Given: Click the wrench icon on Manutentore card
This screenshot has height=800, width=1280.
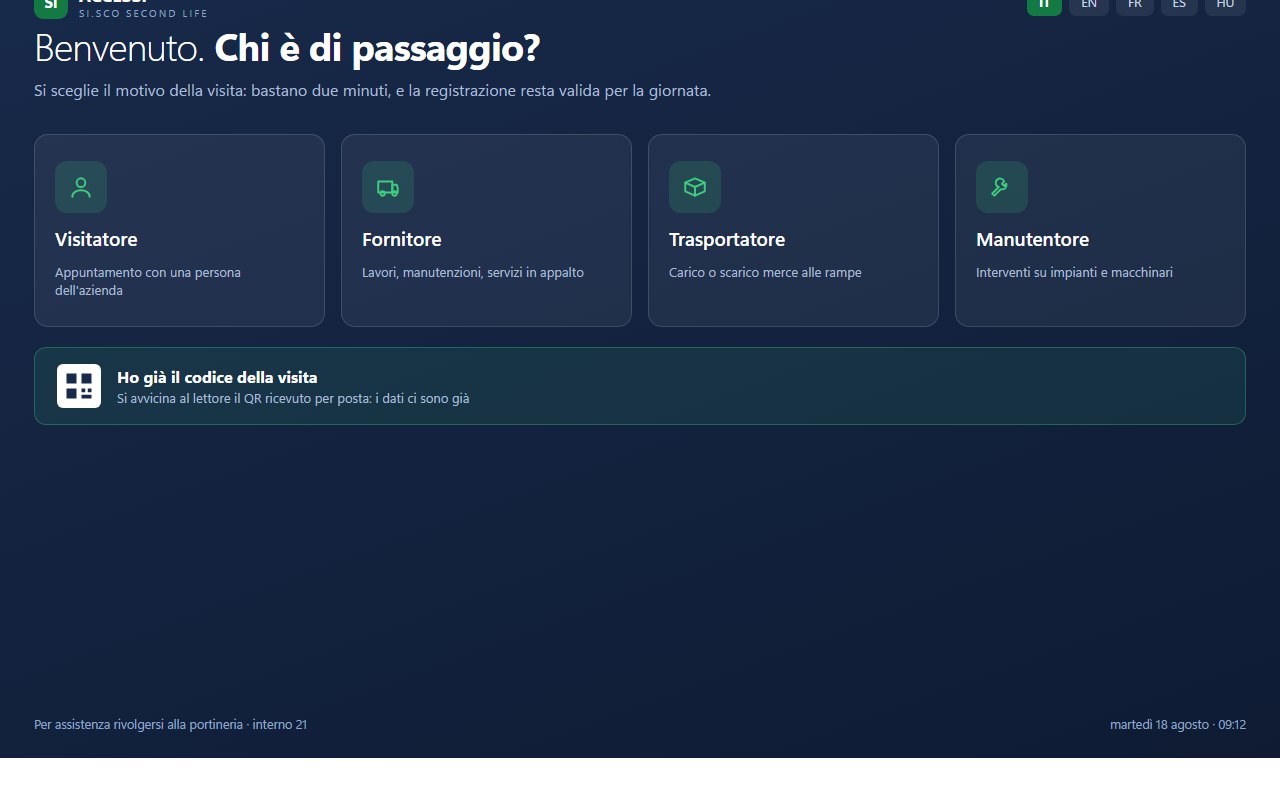Looking at the screenshot, I should click(x=1002, y=187).
